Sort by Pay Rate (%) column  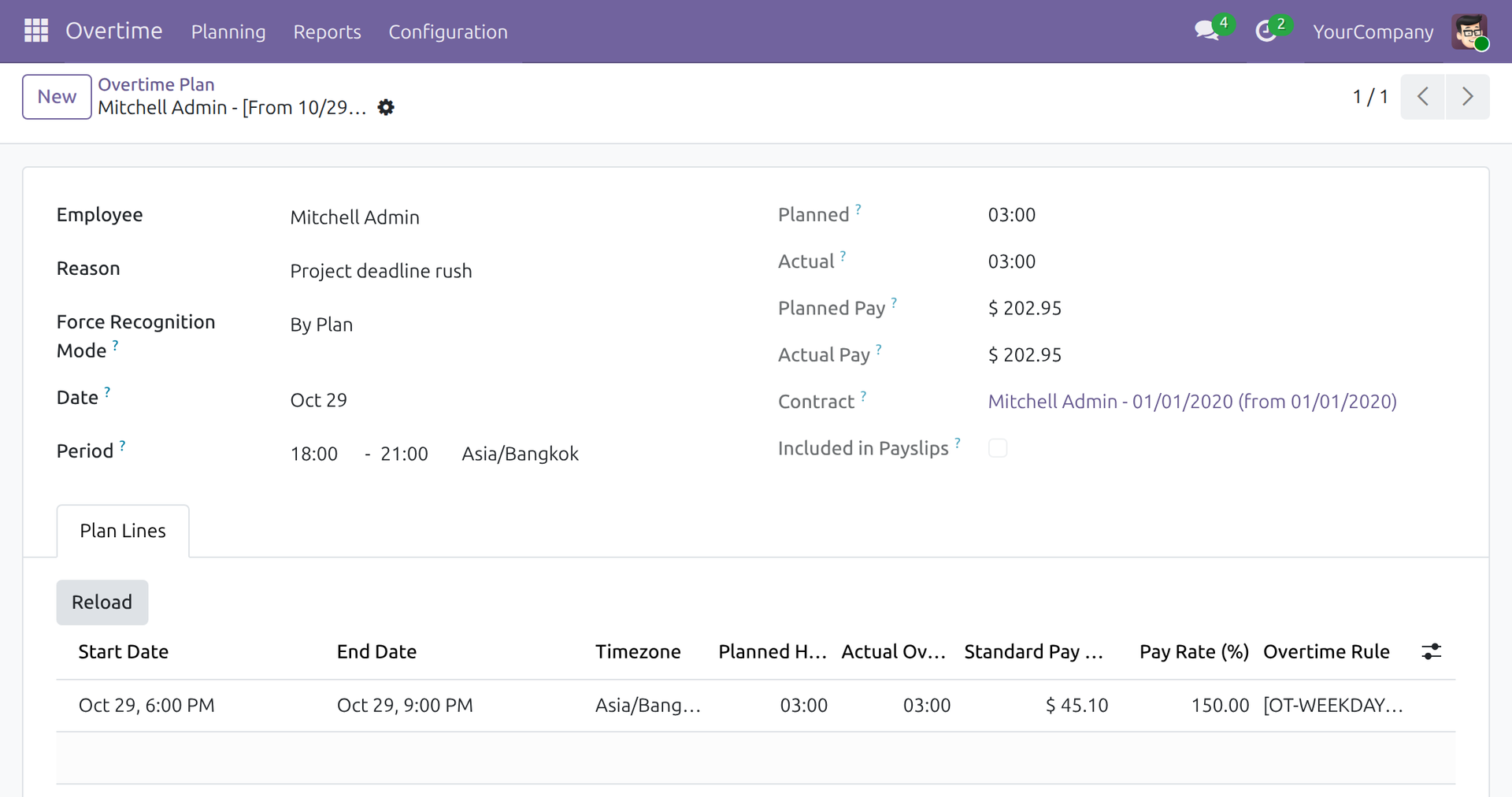1194,652
